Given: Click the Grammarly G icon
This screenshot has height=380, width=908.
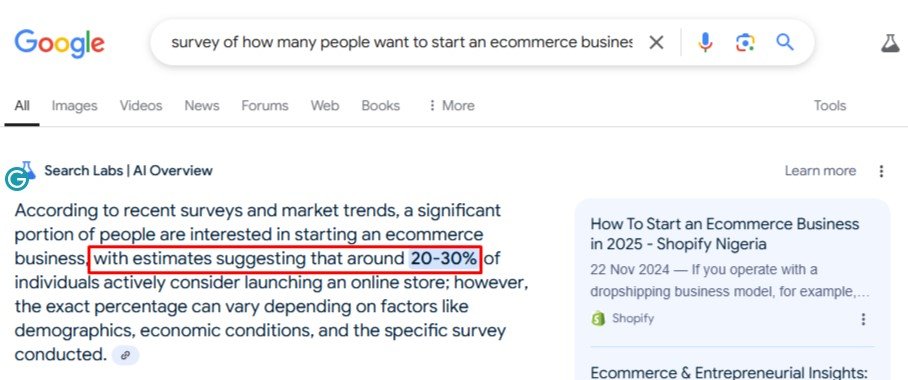Looking at the screenshot, I should click(x=17, y=180).
